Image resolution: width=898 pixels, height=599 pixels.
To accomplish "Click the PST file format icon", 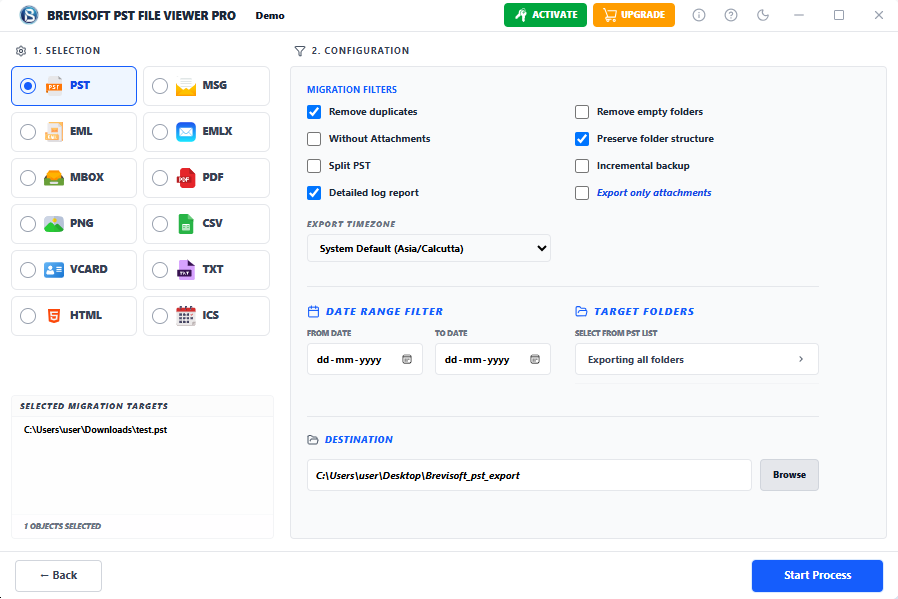I will [x=54, y=86].
